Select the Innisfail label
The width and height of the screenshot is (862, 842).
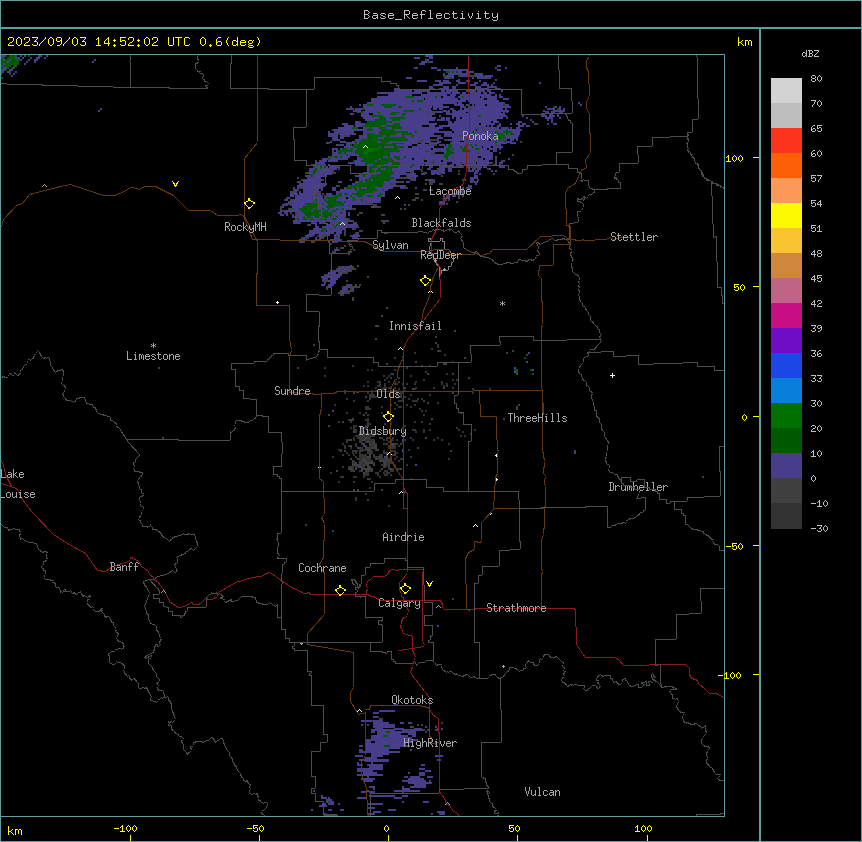(x=415, y=326)
